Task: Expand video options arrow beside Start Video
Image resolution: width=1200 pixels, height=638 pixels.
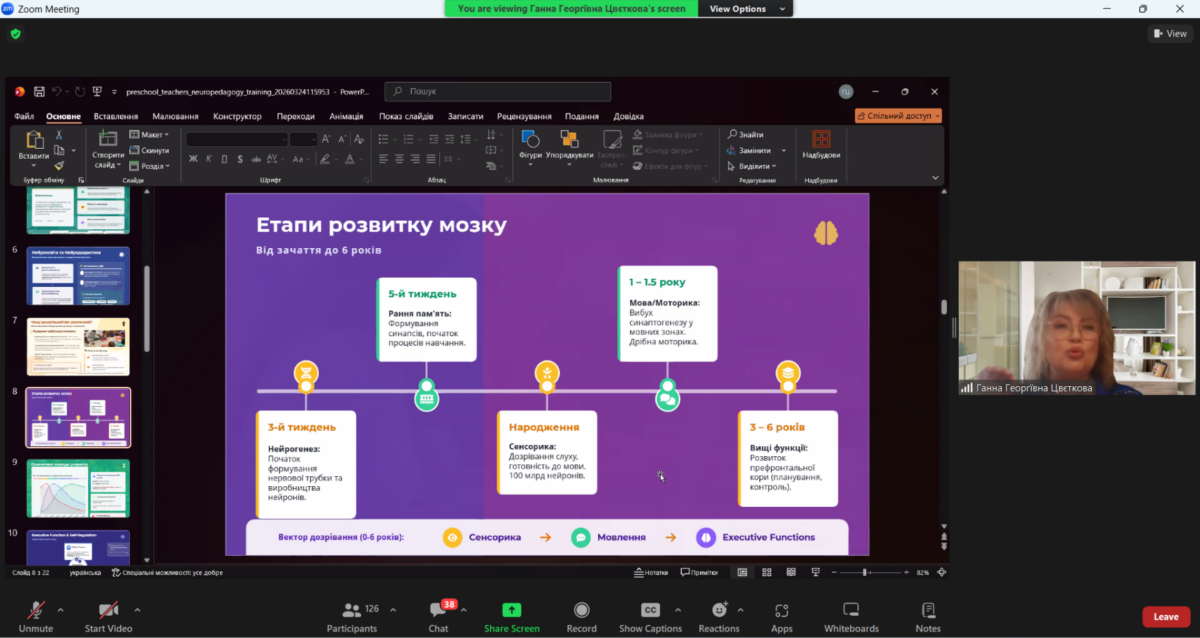Action: [x=137, y=609]
